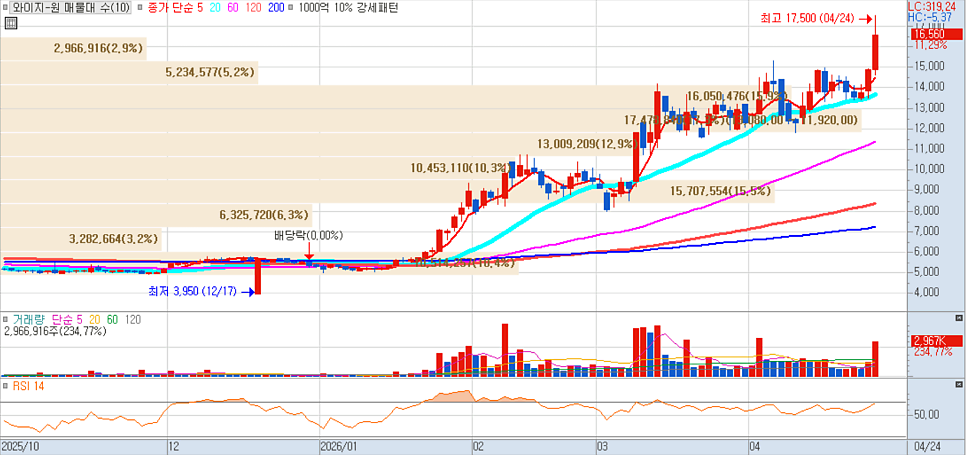
Task: Click the 04 month label on time axis
Action: coord(755,445)
